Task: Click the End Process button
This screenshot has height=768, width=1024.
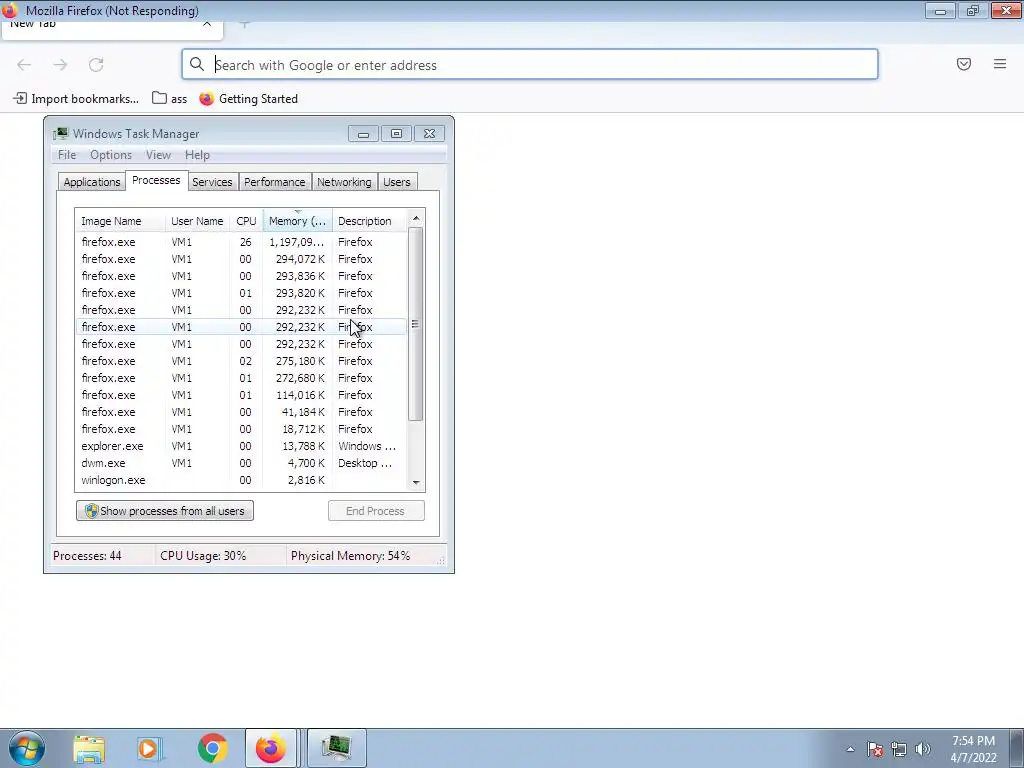Action: click(x=376, y=511)
